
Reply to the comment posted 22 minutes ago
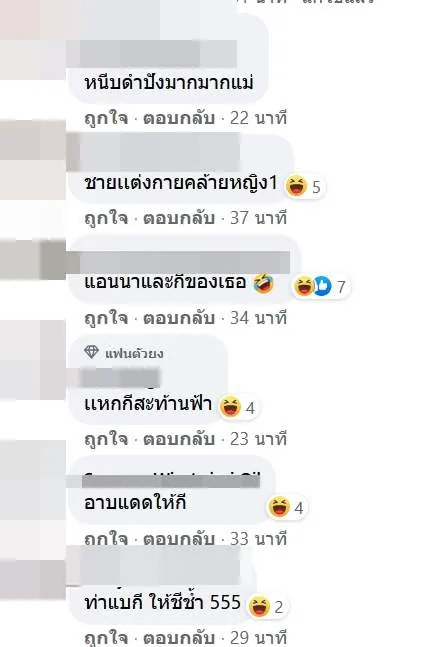(179, 118)
